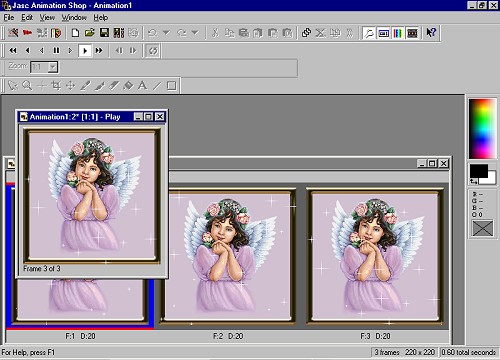
Task: Click the crossed-out transparent color box
Action: point(482,228)
